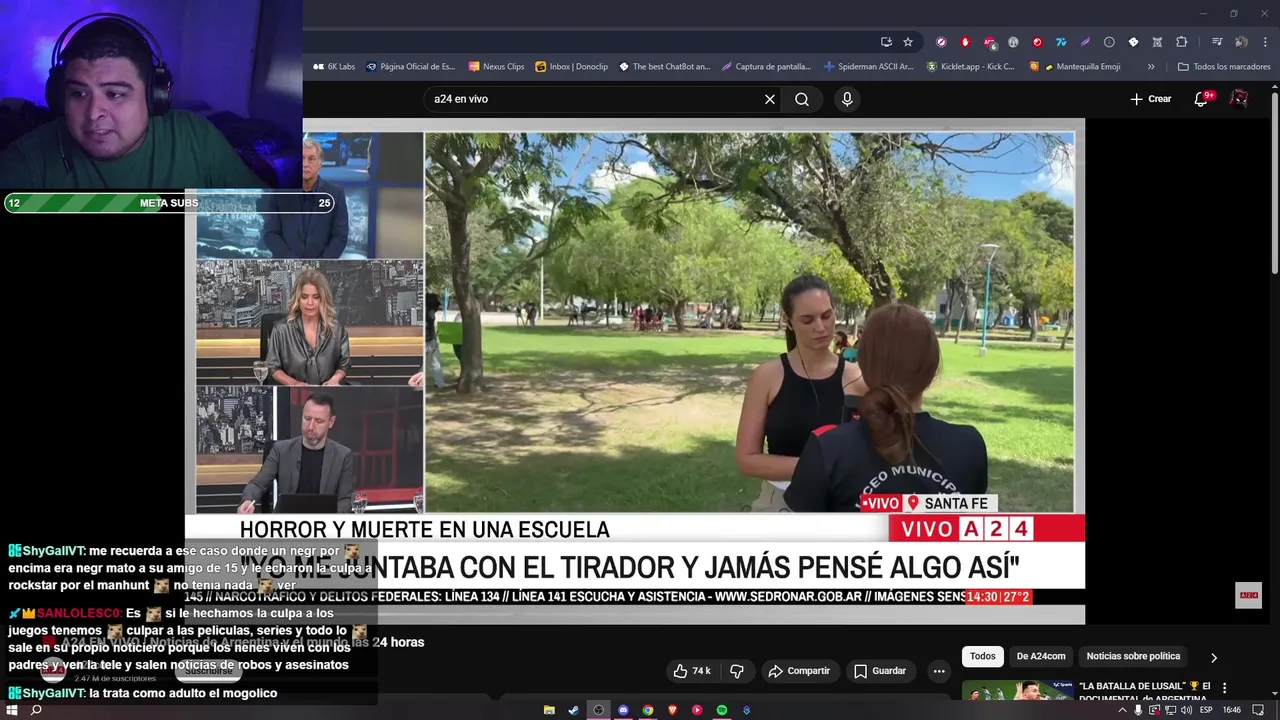Open the white dice-shaped extension icon

[1133, 42]
